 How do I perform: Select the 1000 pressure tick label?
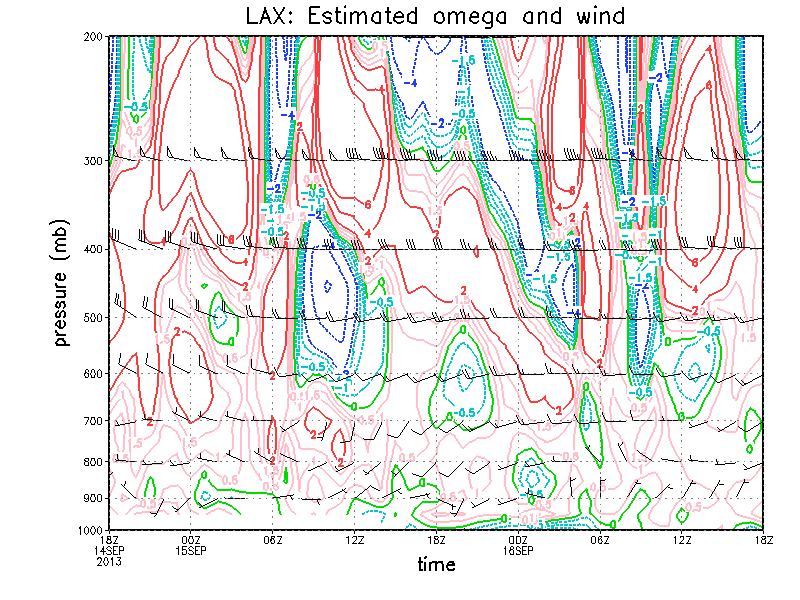pyautogui.click(x=90, y=530)
